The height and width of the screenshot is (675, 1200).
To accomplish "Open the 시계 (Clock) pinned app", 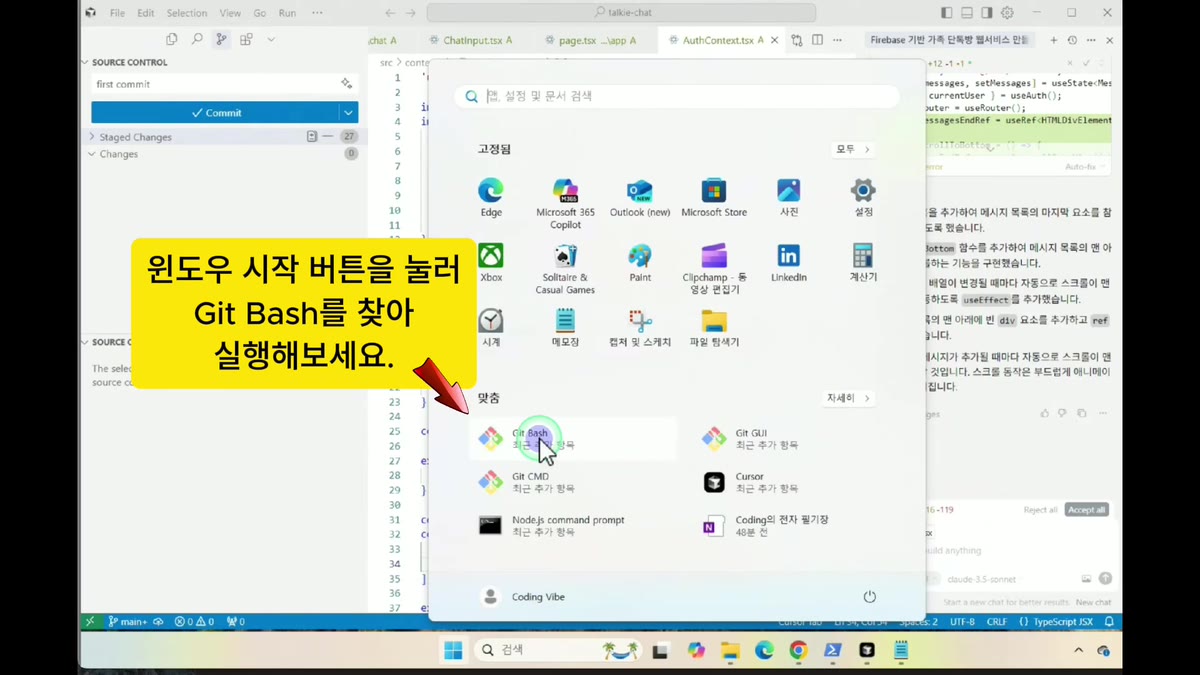I will pyautogui.click(x=491, y=327).
